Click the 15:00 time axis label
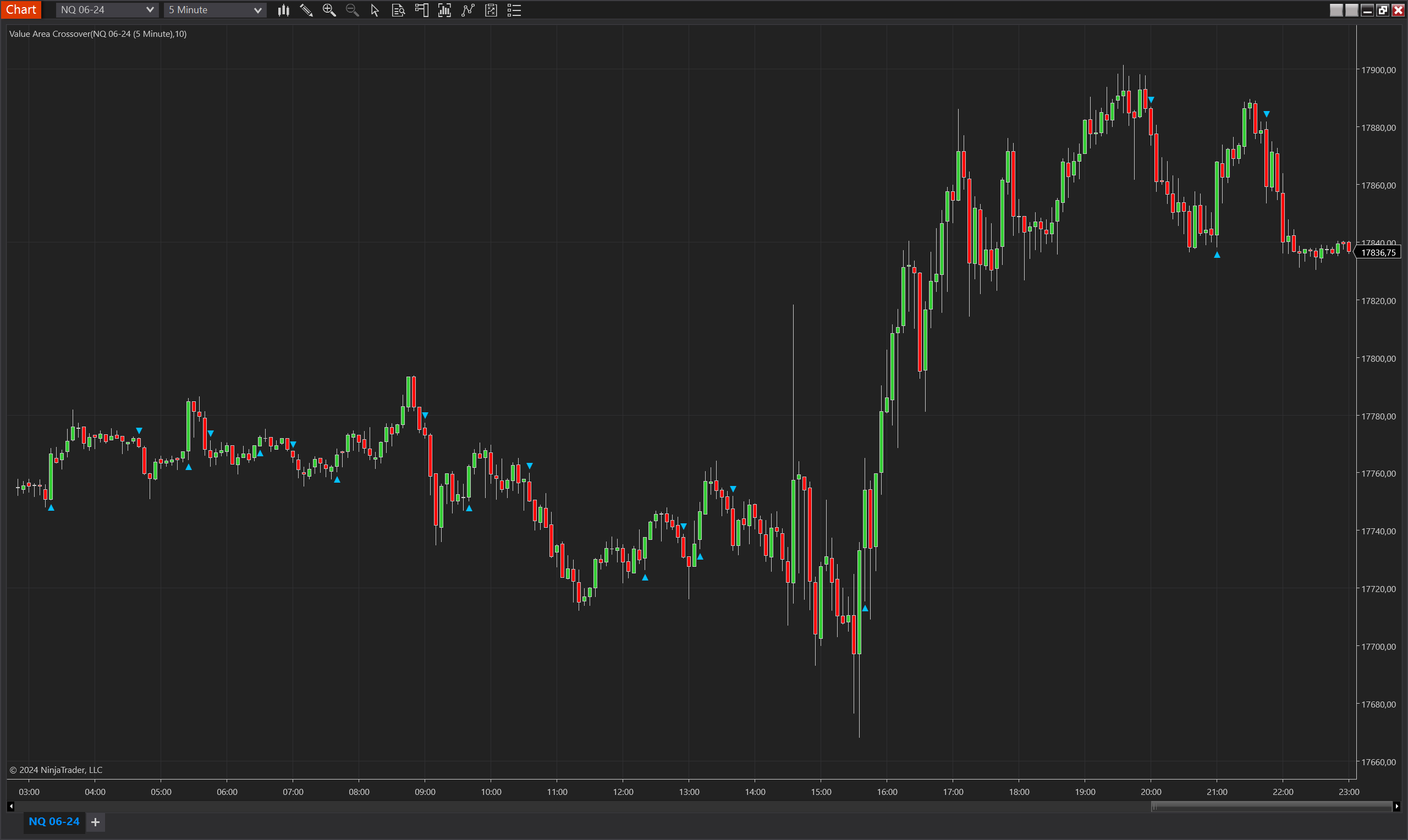Viewport: 1408px width, 840px height. coord(821,792)
